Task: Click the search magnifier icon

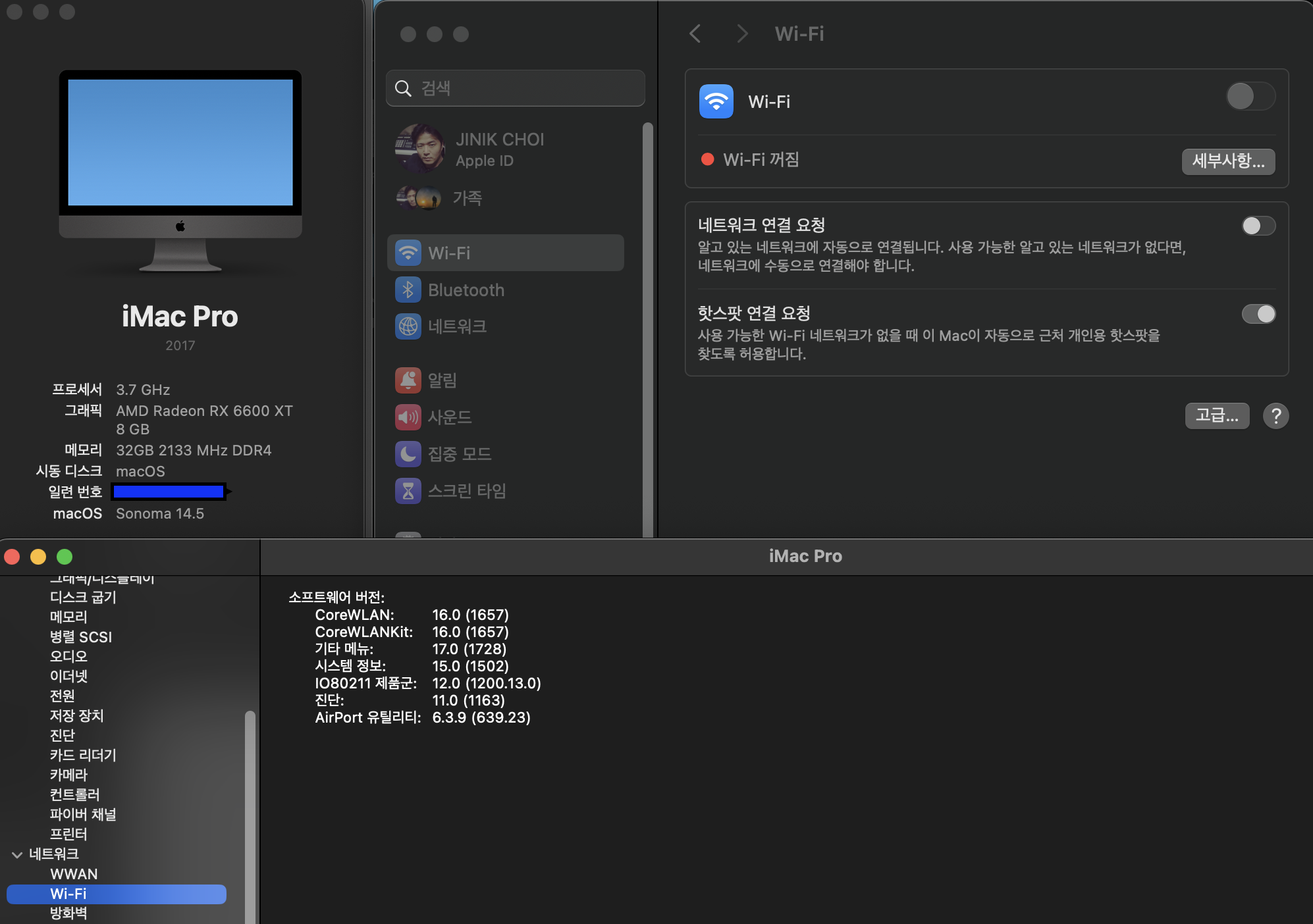Action: (403, 88)
